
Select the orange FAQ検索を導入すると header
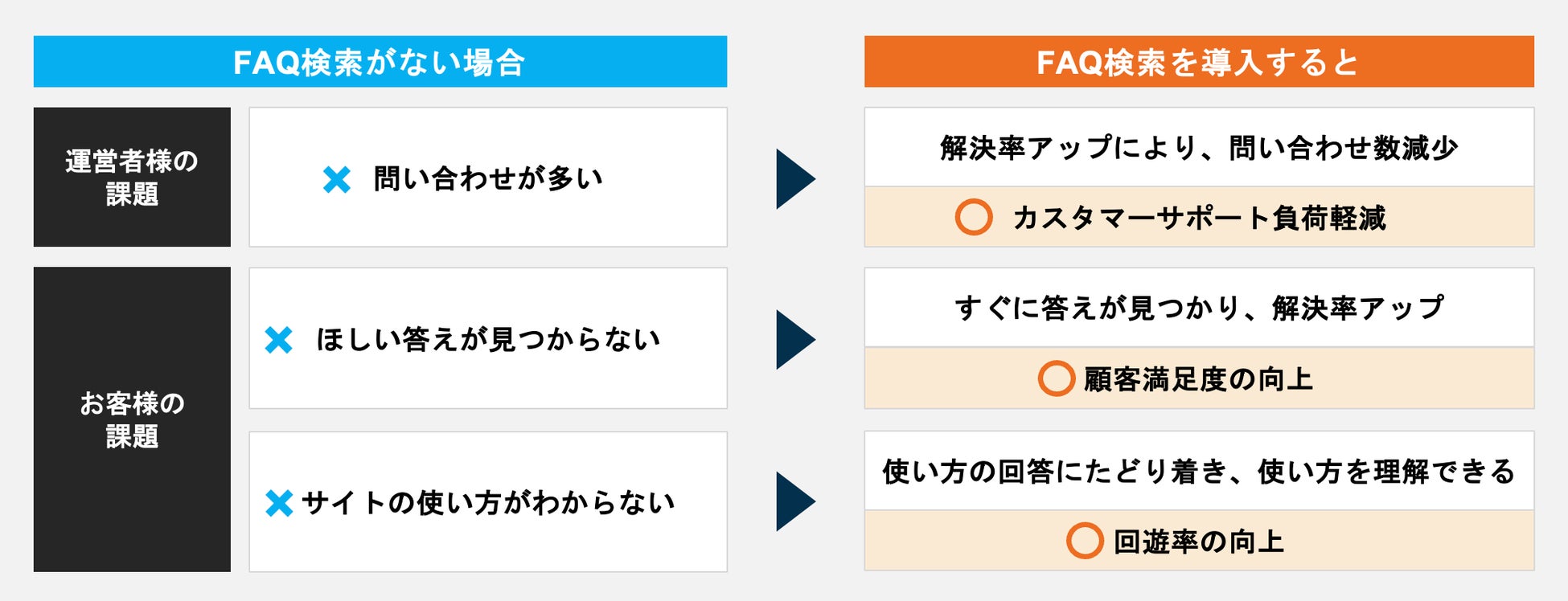[x=1198, y=62]
